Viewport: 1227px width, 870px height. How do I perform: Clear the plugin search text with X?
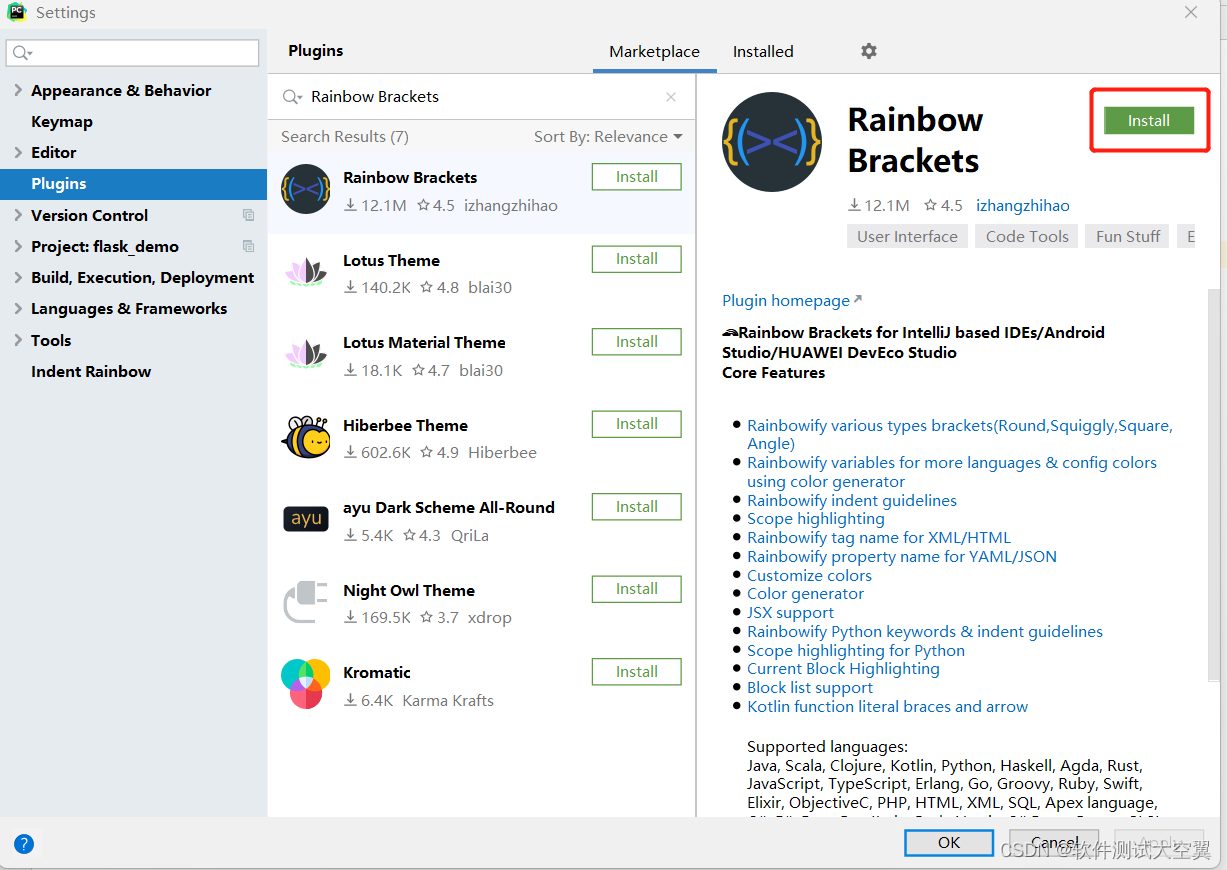[671, 97]
